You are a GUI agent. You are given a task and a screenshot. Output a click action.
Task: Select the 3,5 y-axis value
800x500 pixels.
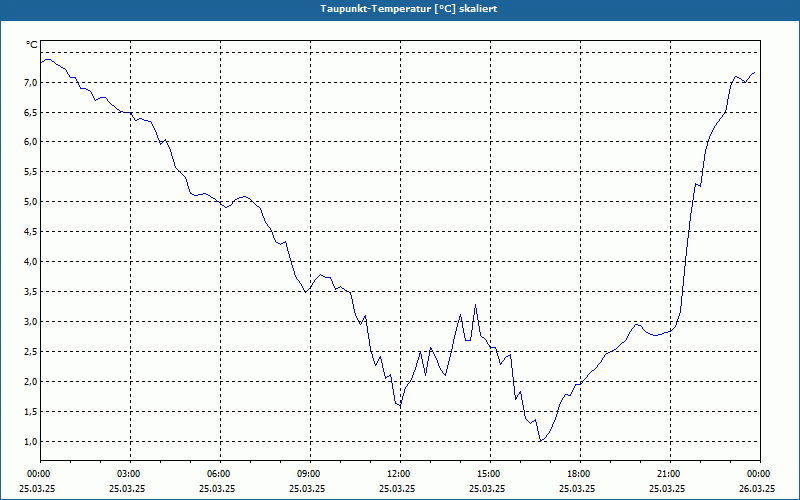31,292
